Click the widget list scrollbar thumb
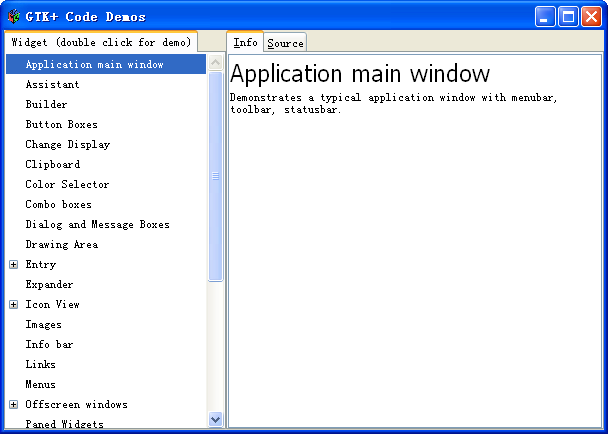 (x=216, y=176)
